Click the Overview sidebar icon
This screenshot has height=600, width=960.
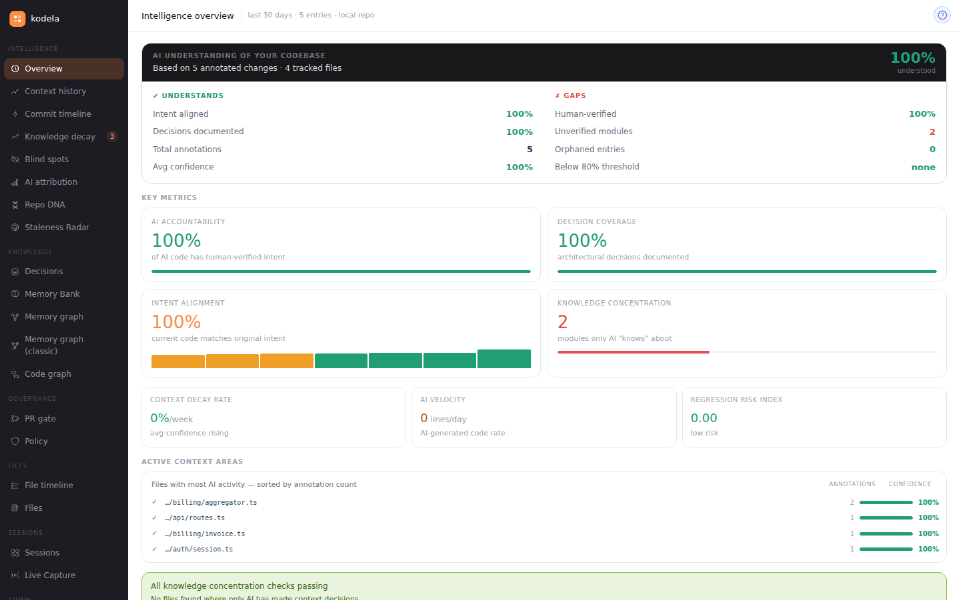pyautogui.click(x=15, y=69)
